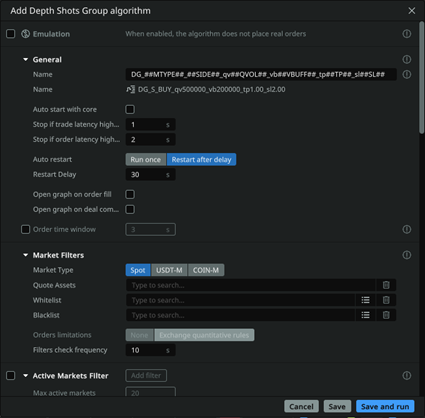Enable the Order time window checkbox
425x418 pixels.
(26, 229)
